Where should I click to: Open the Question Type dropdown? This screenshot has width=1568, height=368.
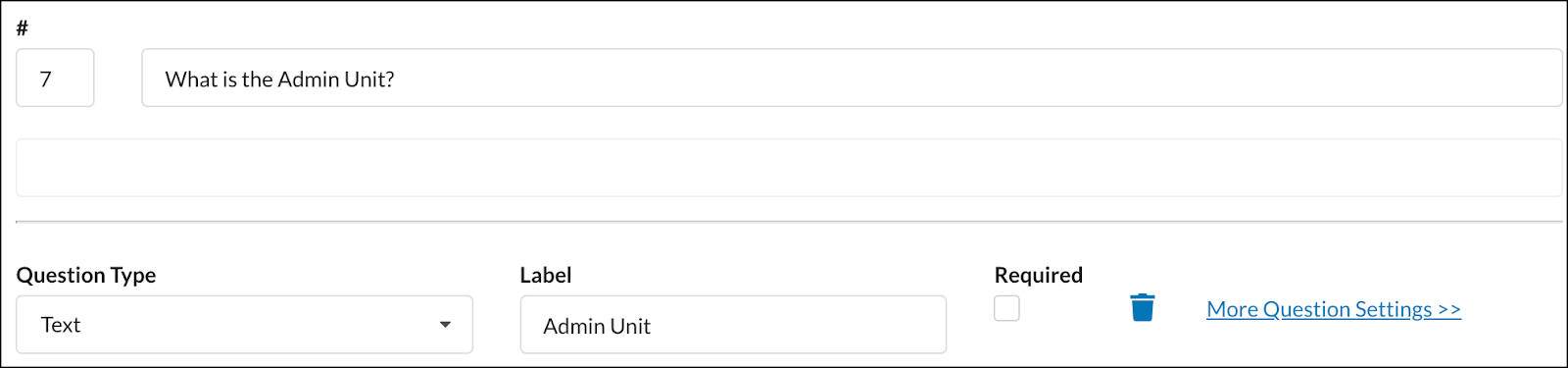244,325
